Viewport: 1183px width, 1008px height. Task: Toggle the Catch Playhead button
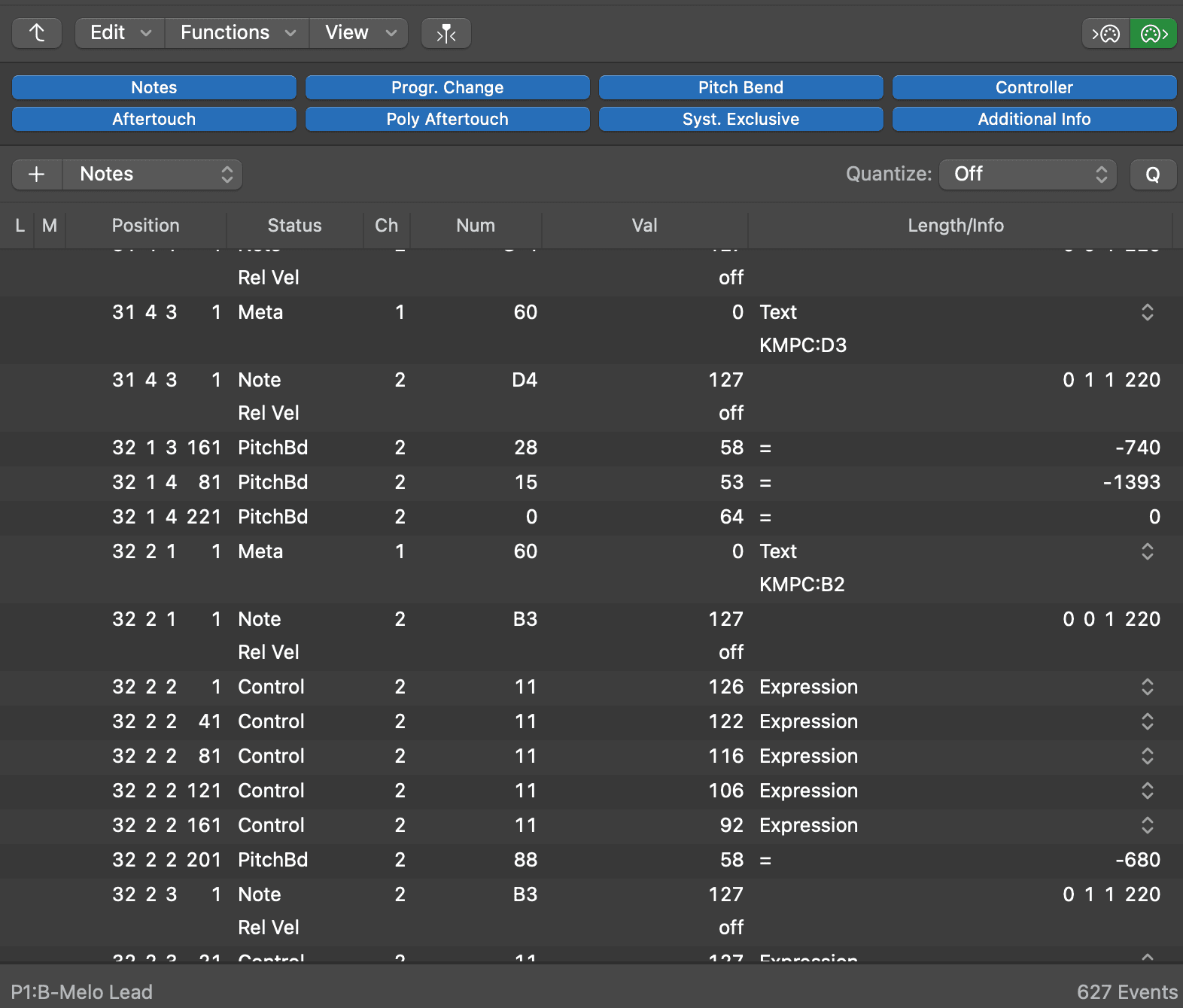(x=446, y=33)
